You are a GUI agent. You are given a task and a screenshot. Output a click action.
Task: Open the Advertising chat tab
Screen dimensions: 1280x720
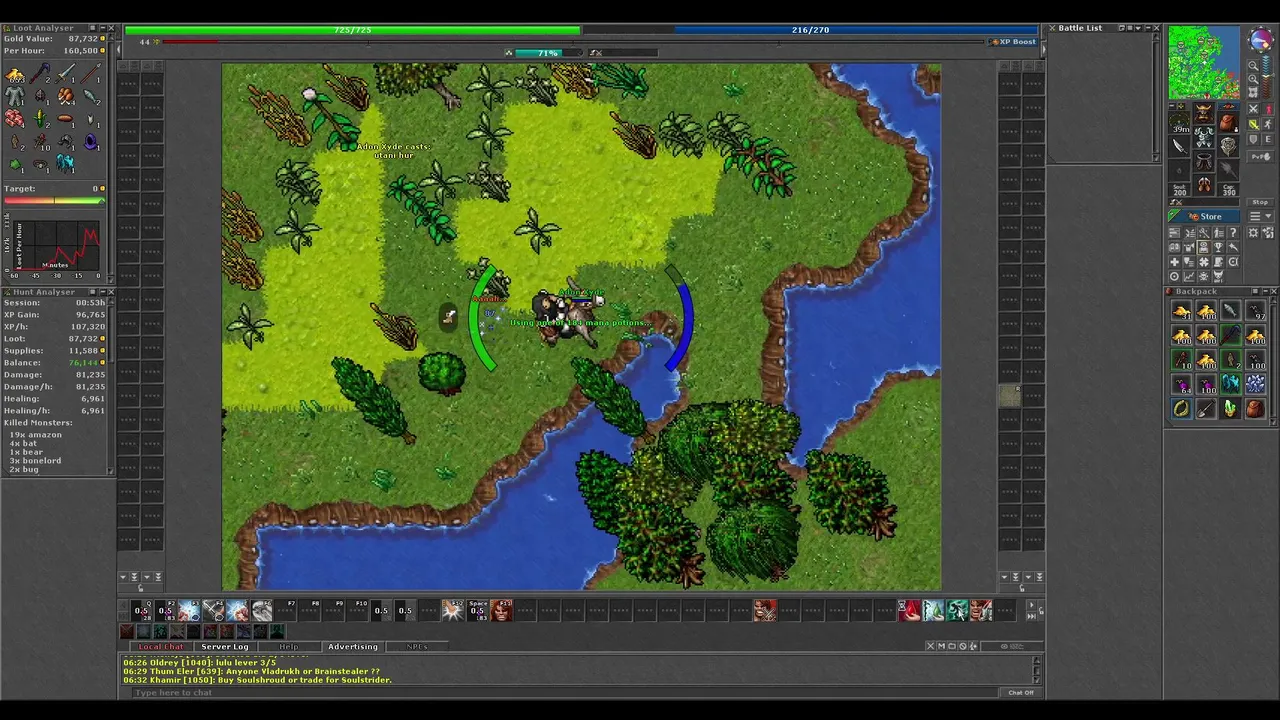tap(353, 647)
